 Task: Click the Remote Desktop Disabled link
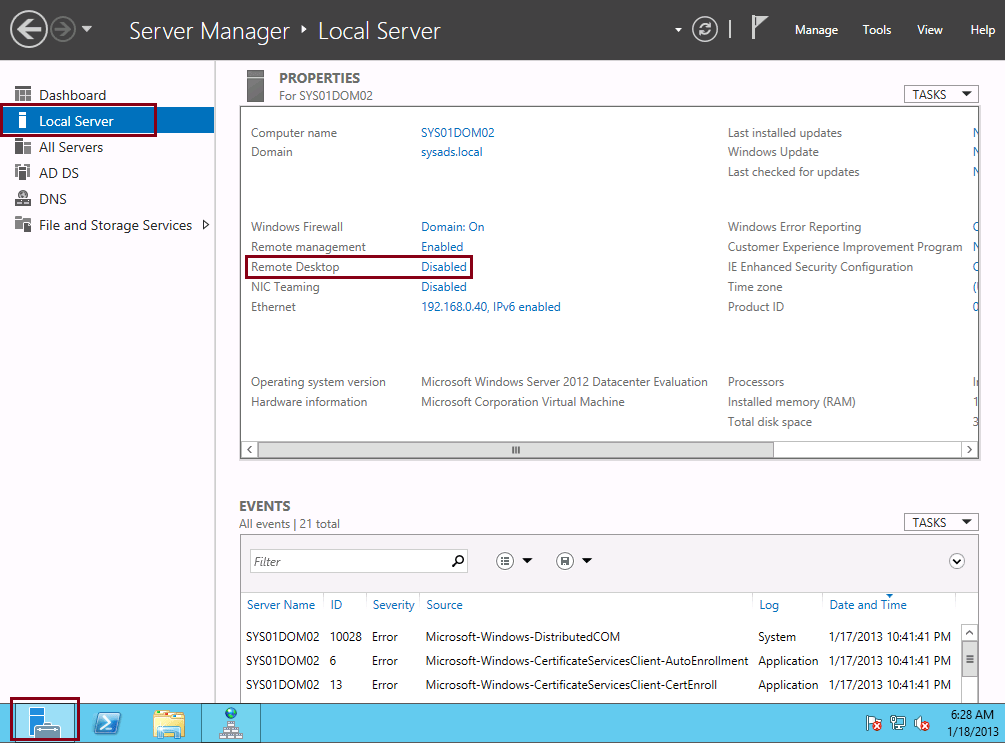pyautogui.click(x=444, y=267)
